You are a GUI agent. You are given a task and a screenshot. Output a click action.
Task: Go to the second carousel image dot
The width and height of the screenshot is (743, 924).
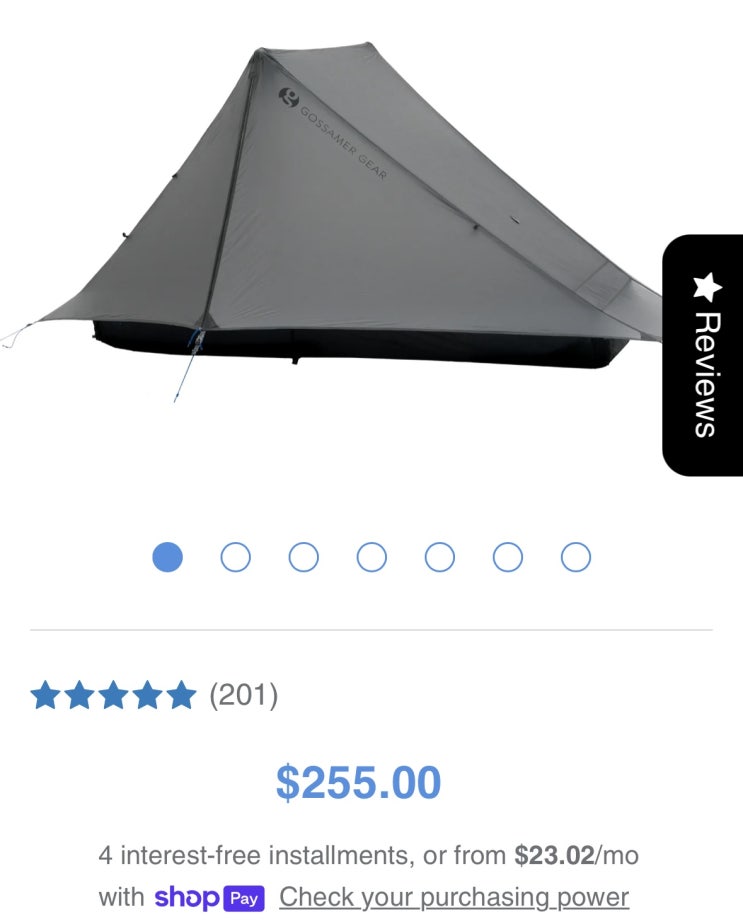(235, 557)
